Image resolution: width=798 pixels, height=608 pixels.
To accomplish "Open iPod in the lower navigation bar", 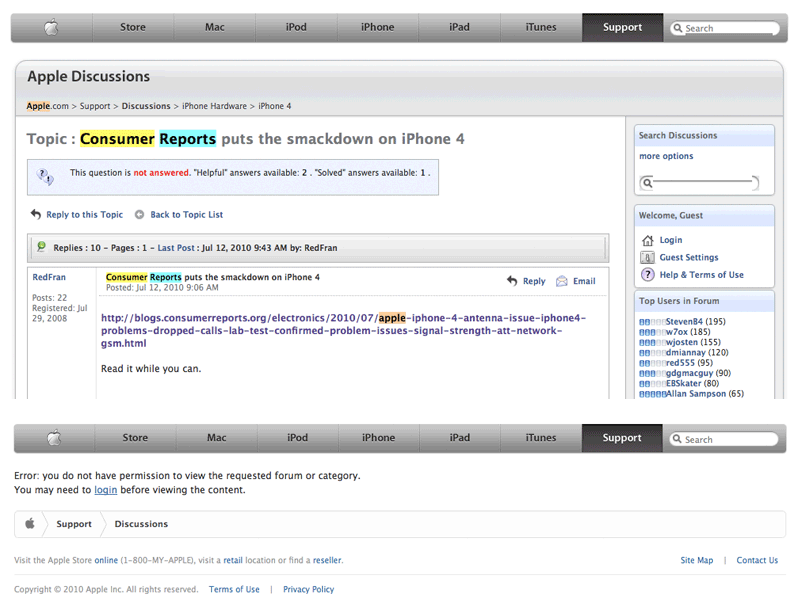I will pos(297,438).
